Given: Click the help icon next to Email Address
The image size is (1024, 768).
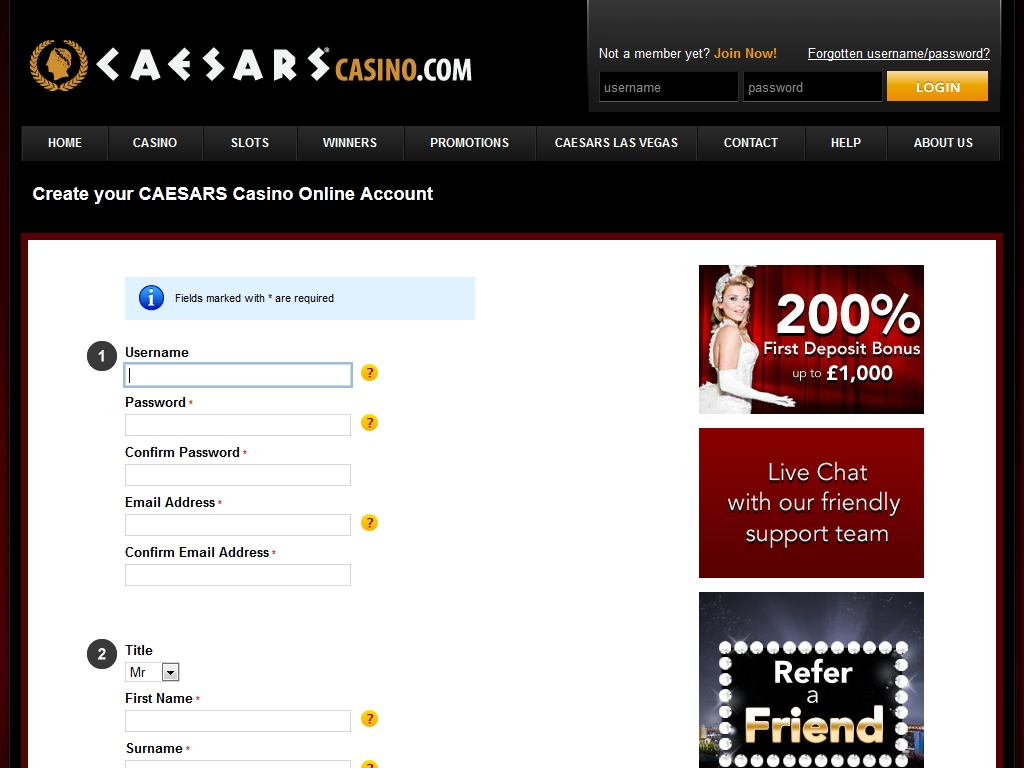Looking at the screenshot, I should pos(369,523).
